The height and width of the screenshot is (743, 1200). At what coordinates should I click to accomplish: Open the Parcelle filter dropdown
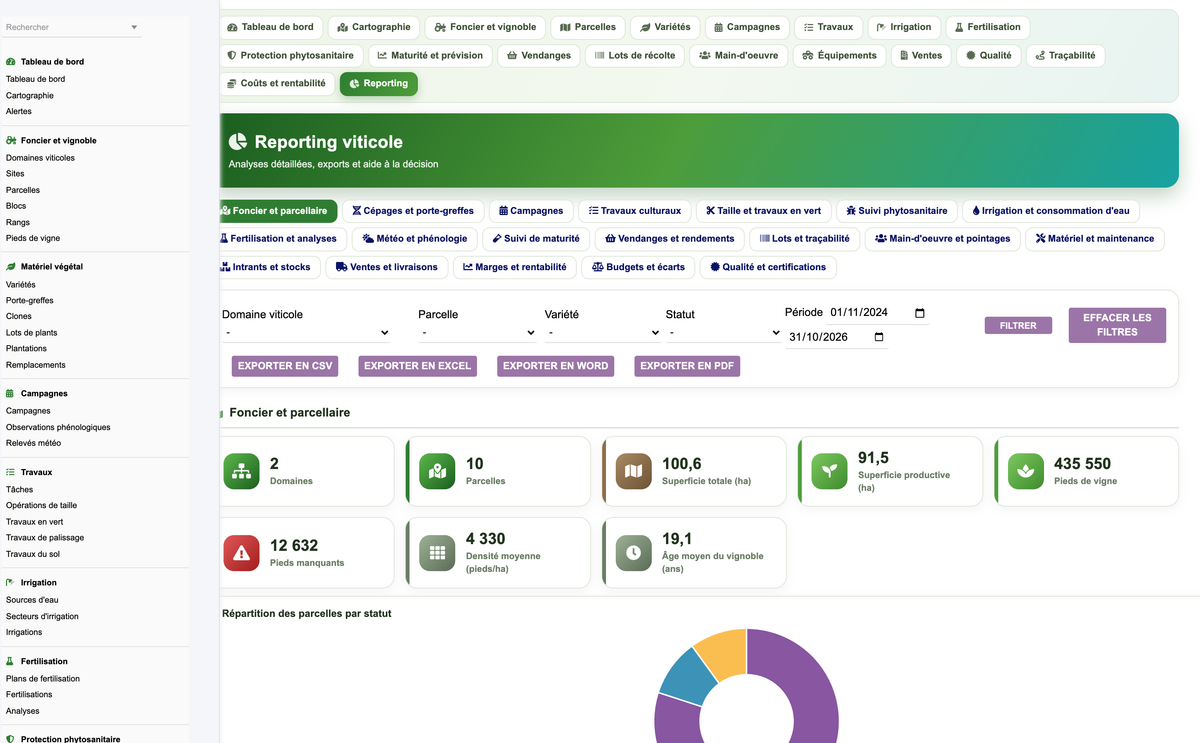tap(477, 332)
